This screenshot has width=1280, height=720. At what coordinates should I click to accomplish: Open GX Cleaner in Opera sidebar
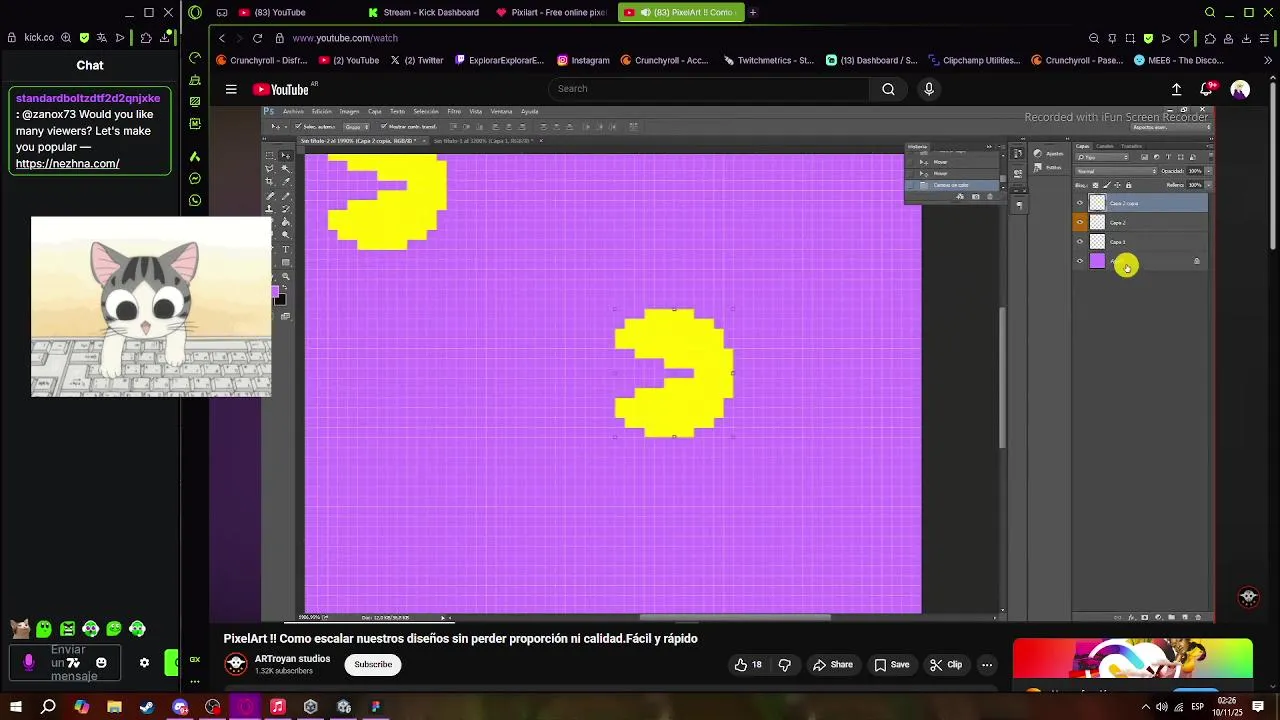pyautogui.click(x=195, y=80)
